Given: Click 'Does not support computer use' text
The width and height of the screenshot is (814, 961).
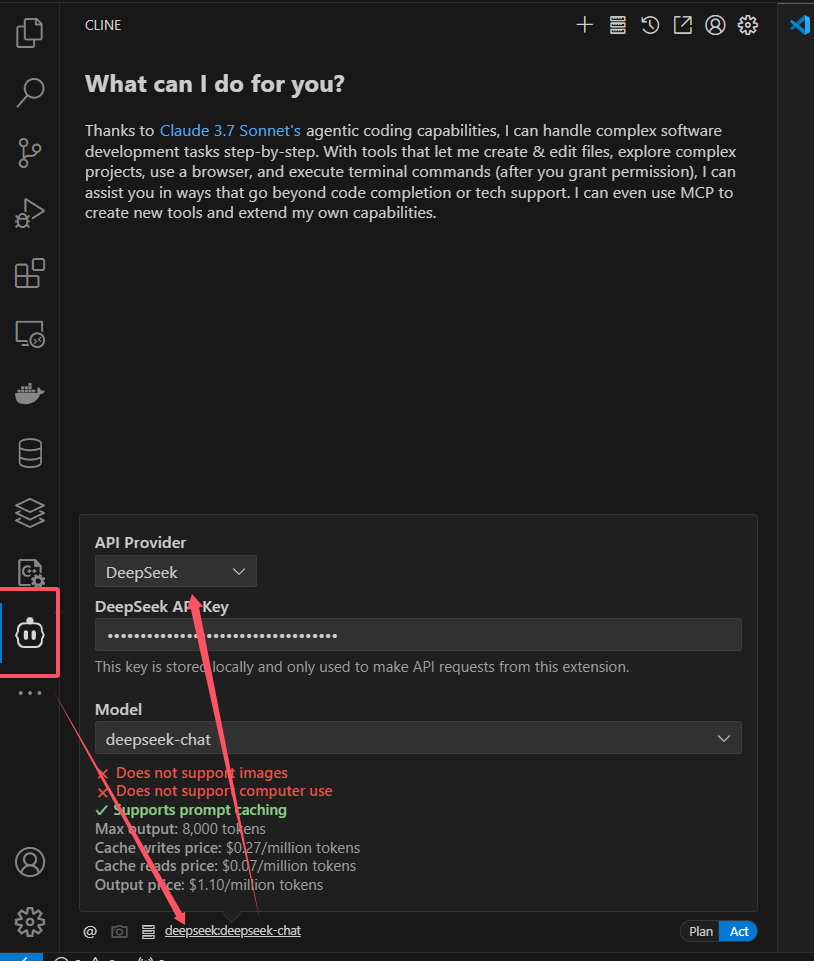Looking at the screenshot, I should pyautogui.click(x=224, y=791).
